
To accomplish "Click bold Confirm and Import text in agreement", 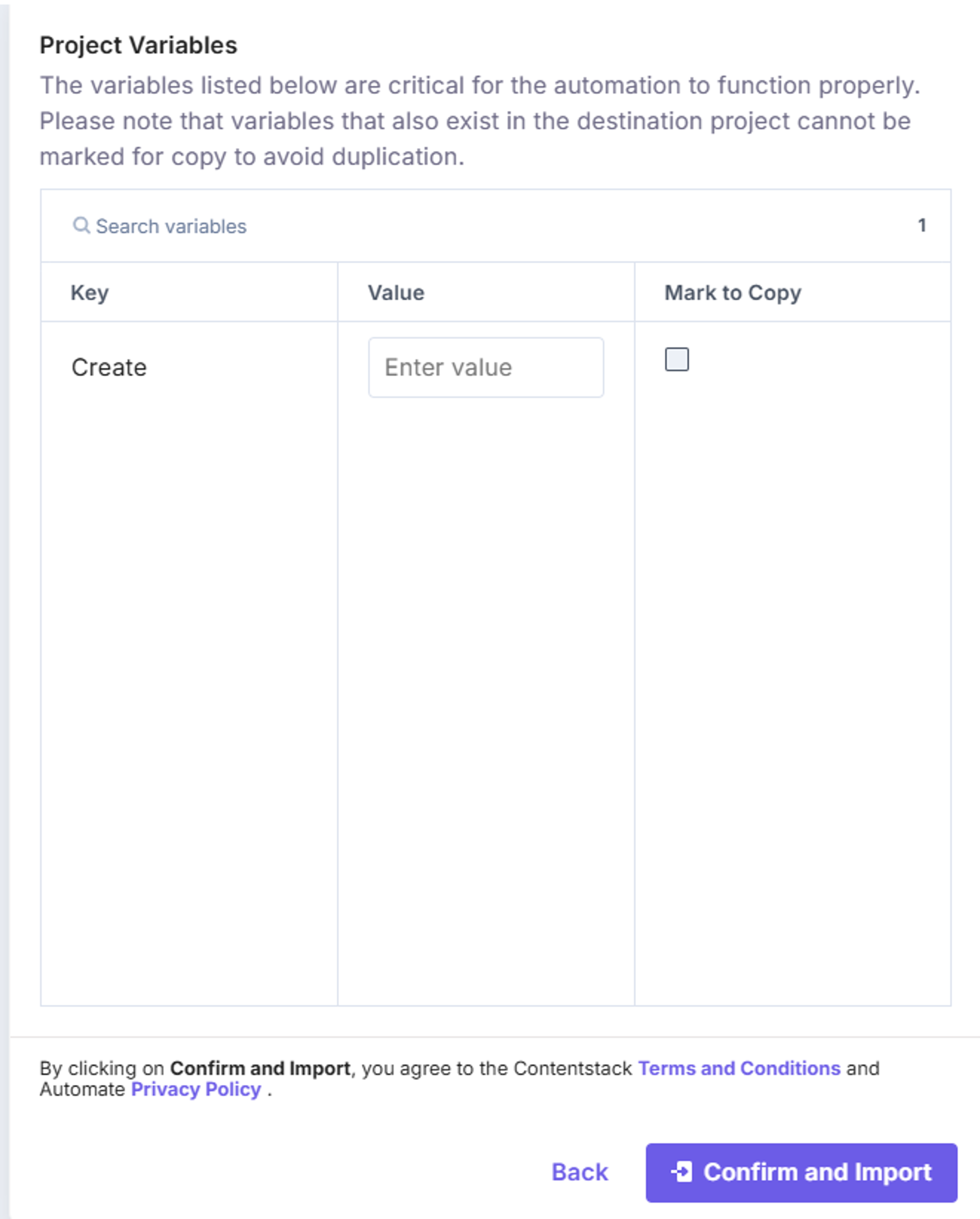I will [260, 1068].
